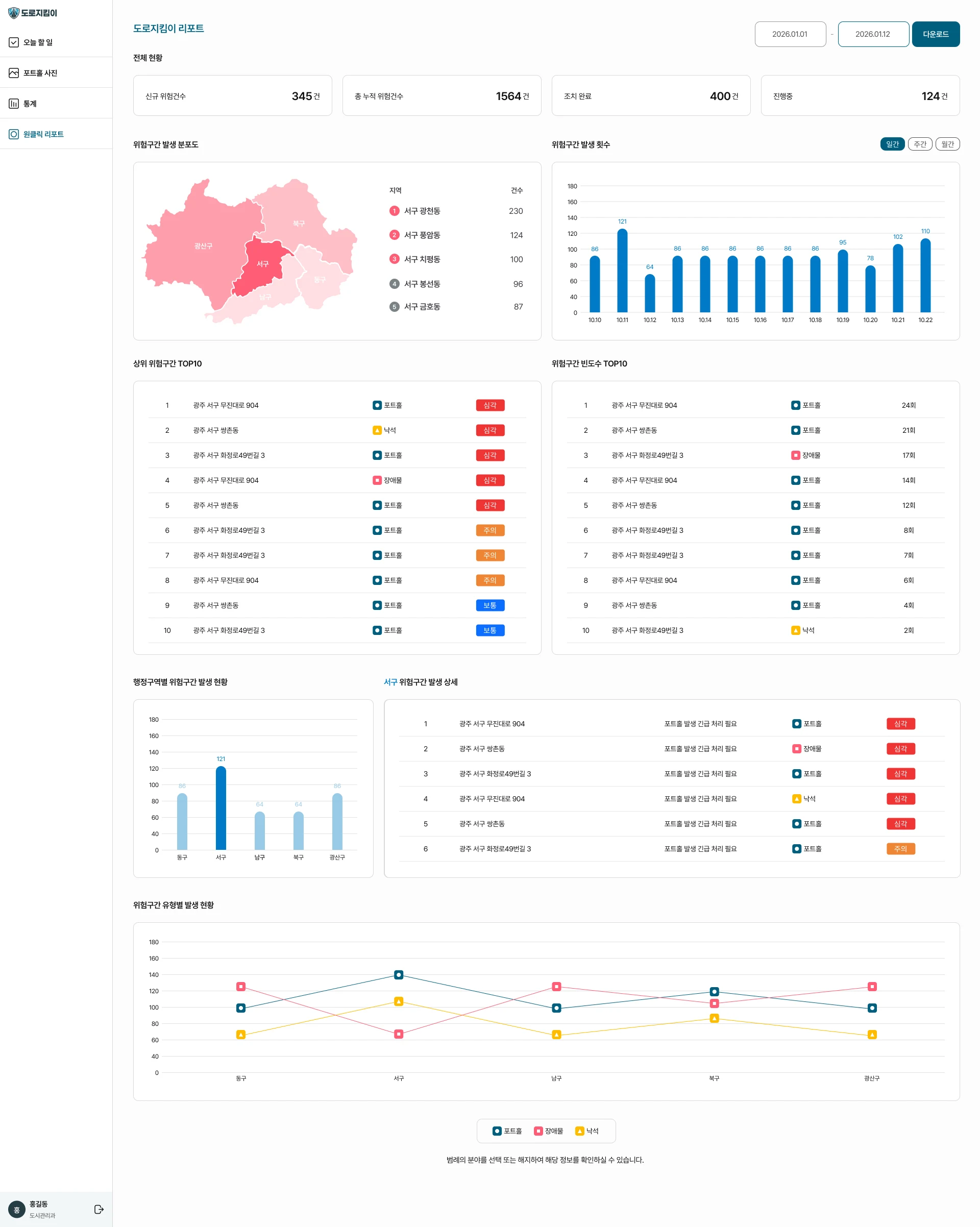Select the 서구 bar in district chart
The image size is (980, 1227).
click(x=221, y=807)
